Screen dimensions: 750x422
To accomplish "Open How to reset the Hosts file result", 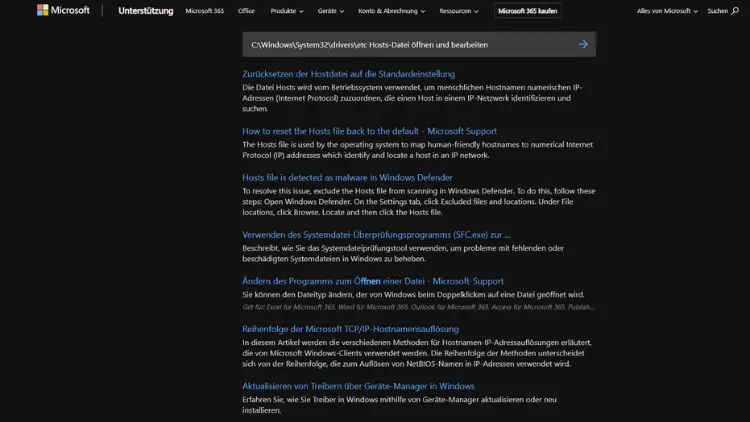I will click(369, 130).
